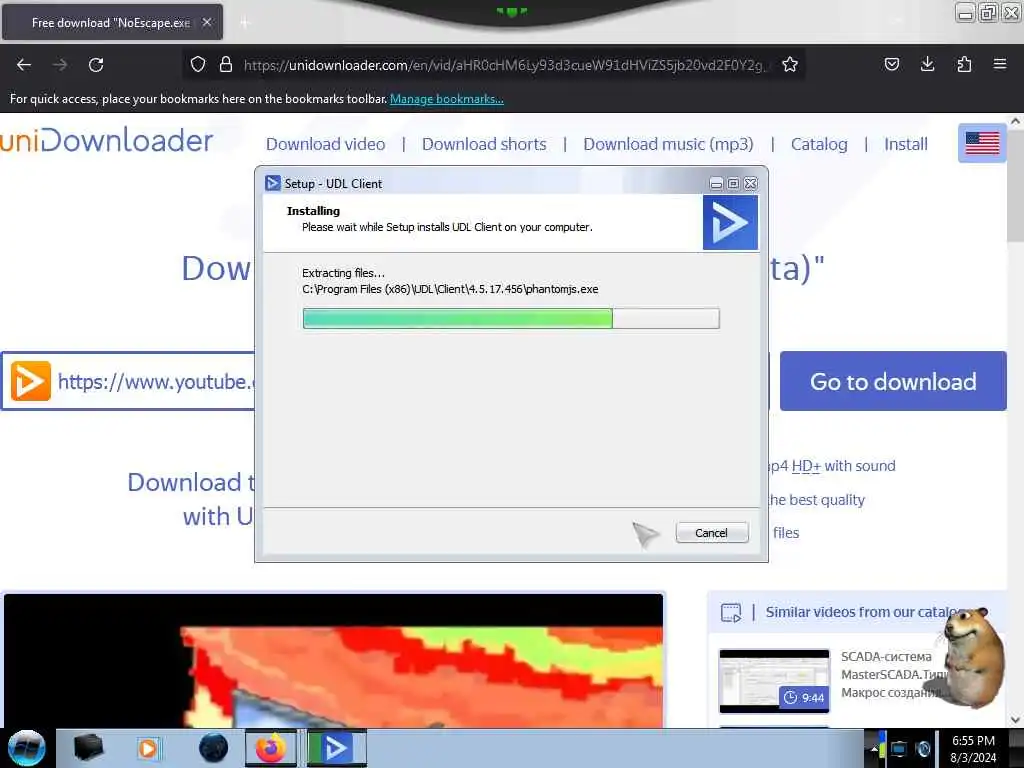Open the media player taskbar icon
Screen dimensions: 1024x768
coord(148,748)
